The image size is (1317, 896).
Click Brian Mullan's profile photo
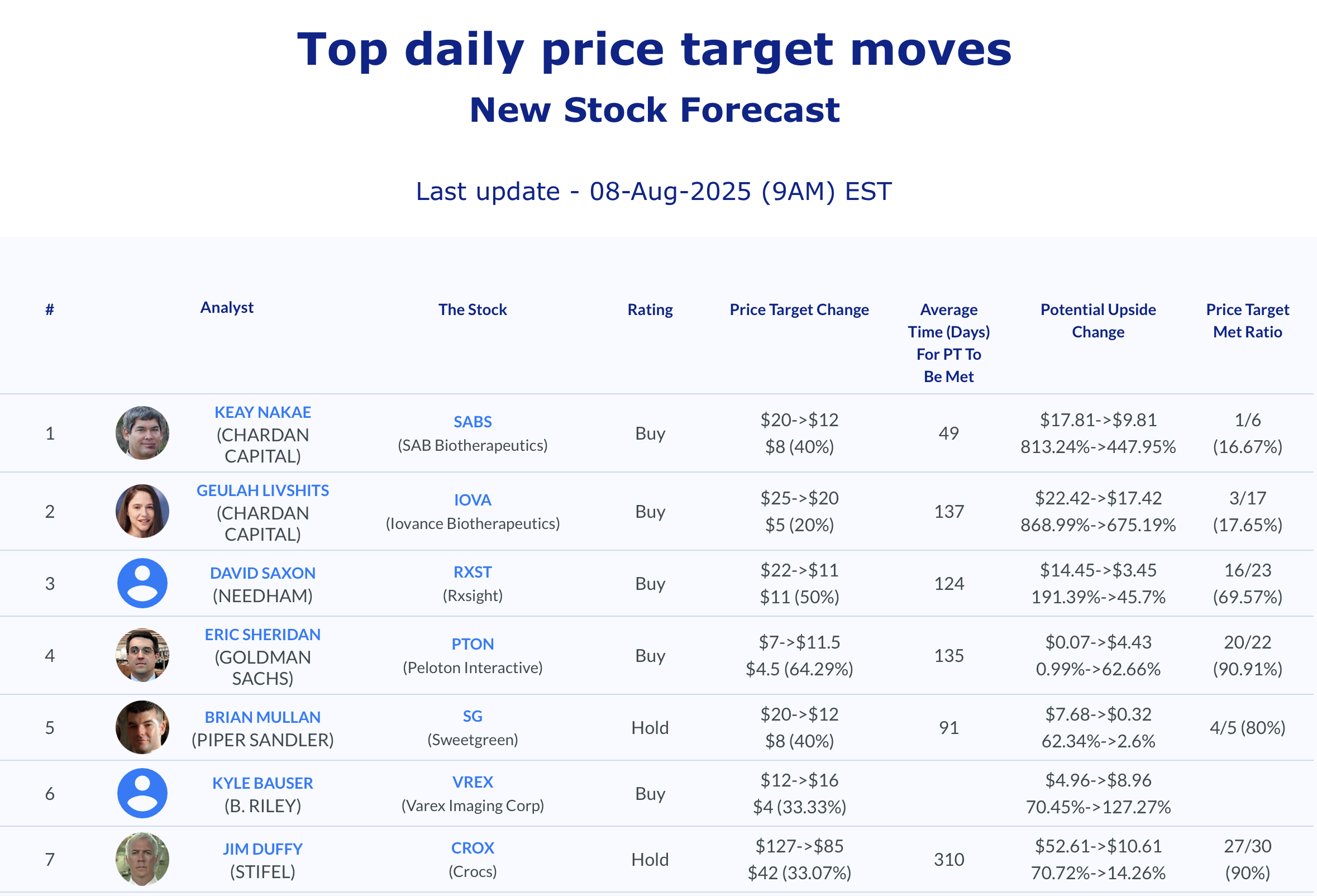point(142,727)
